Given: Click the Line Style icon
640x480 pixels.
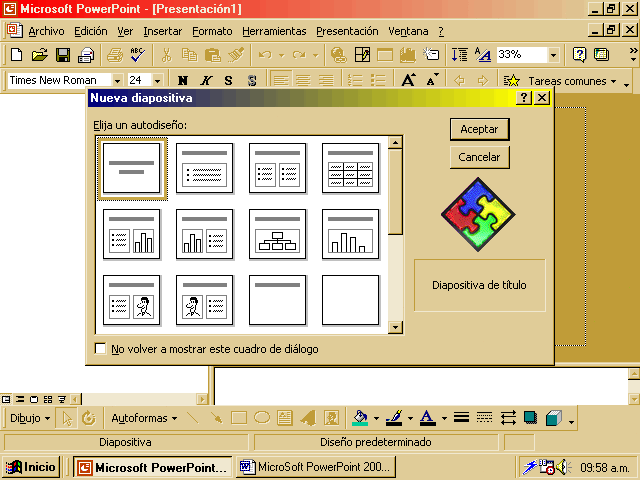Looking at the screenshot, I should (x=461, y=418).
